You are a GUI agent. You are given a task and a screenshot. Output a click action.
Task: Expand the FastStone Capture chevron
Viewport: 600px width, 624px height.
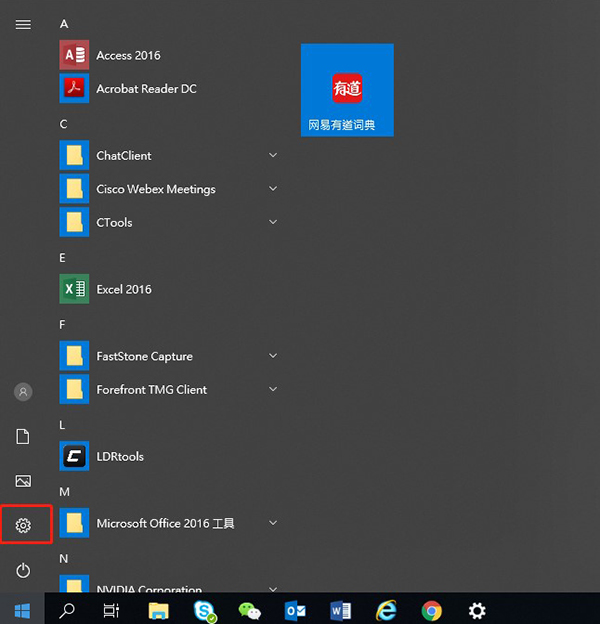tap(273, 356)
